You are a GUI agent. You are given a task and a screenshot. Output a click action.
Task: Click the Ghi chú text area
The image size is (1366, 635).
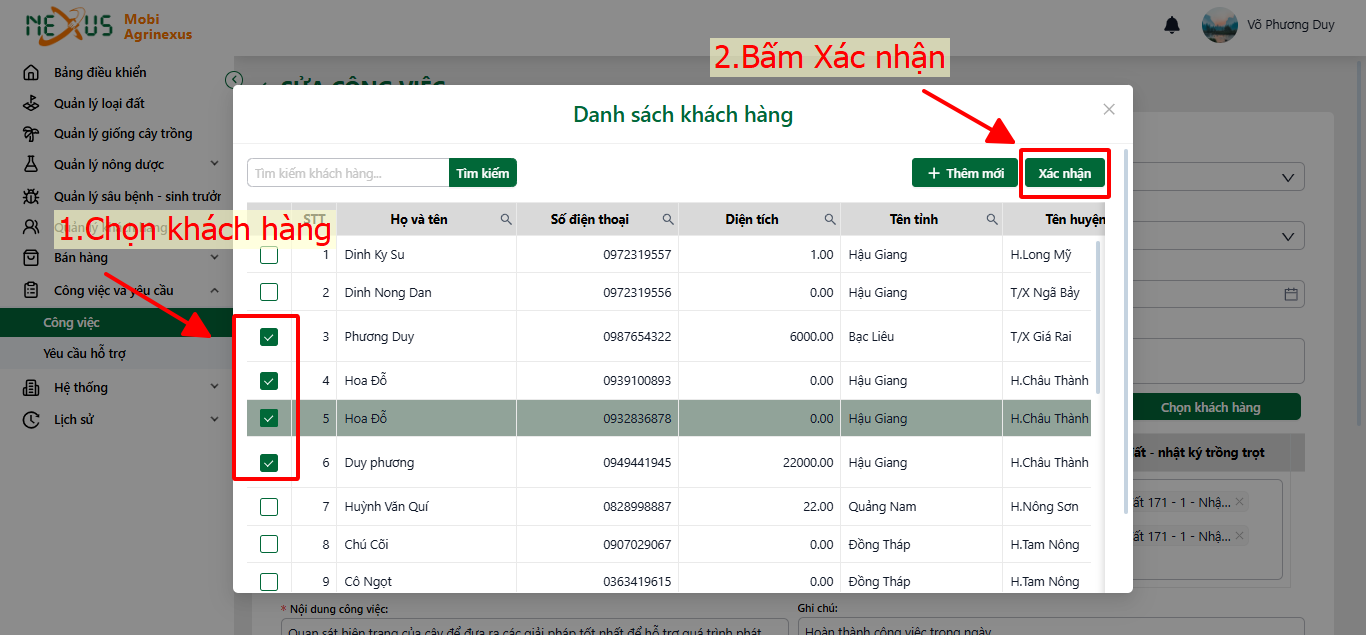1051,627
